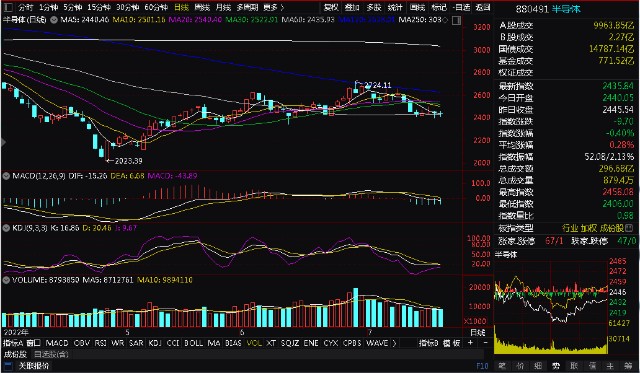Select the 势 tab below the mini chart

click(556, 366)
